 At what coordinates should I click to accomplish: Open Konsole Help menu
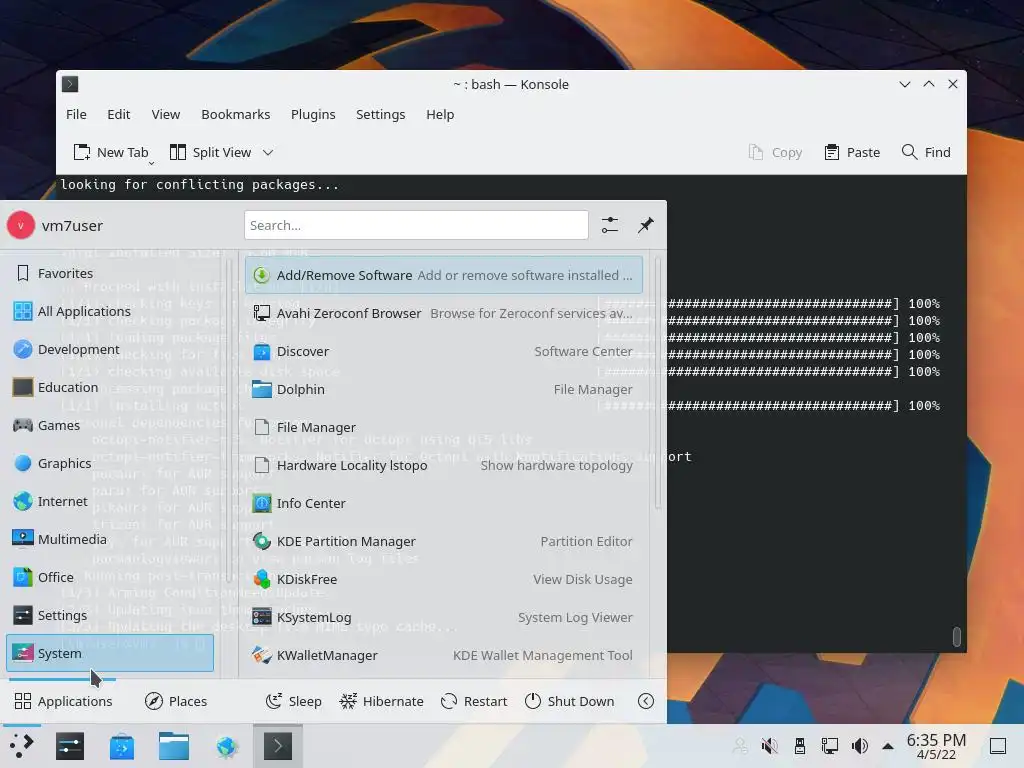(440, 114)
